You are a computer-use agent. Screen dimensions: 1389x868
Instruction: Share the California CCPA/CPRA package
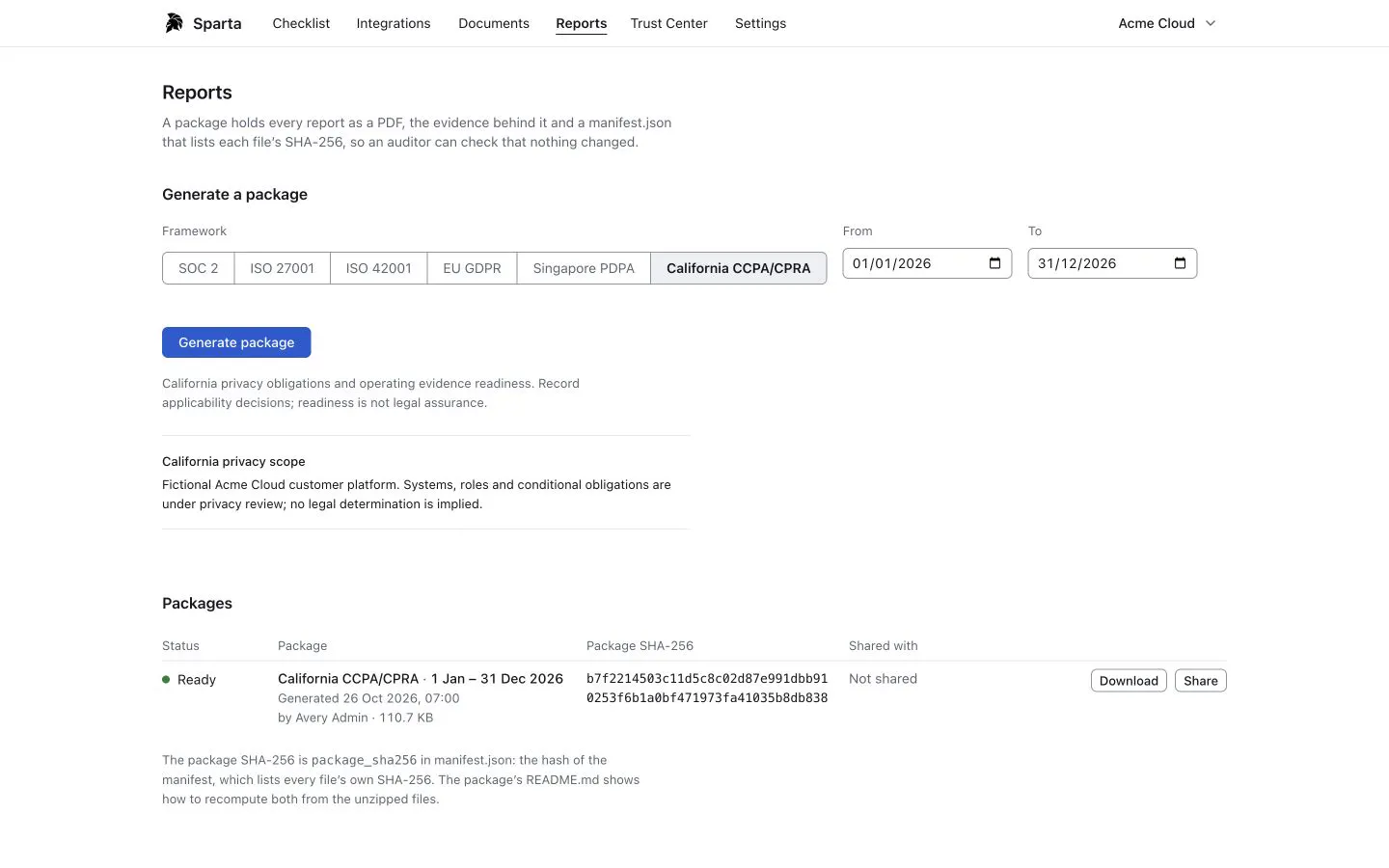(1201, 681)
